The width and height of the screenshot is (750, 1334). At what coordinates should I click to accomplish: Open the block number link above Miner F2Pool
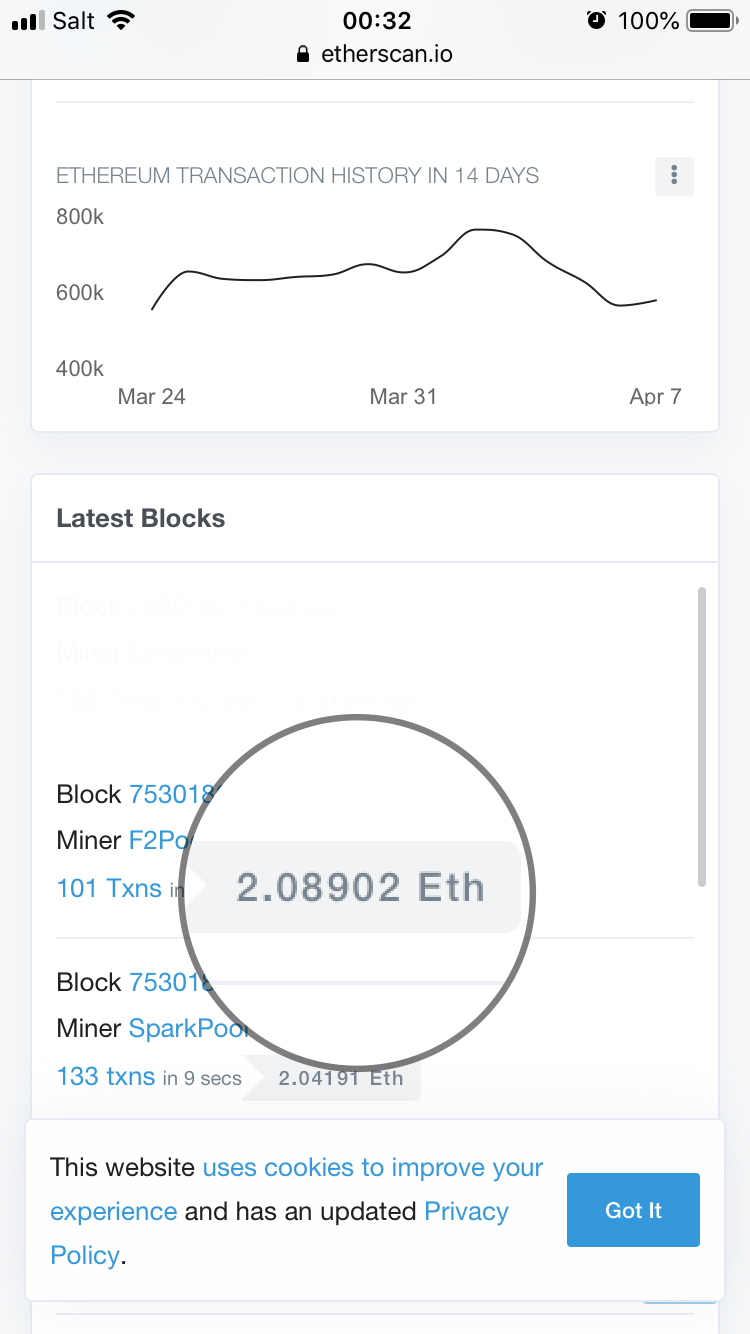(x=168, y=794)
